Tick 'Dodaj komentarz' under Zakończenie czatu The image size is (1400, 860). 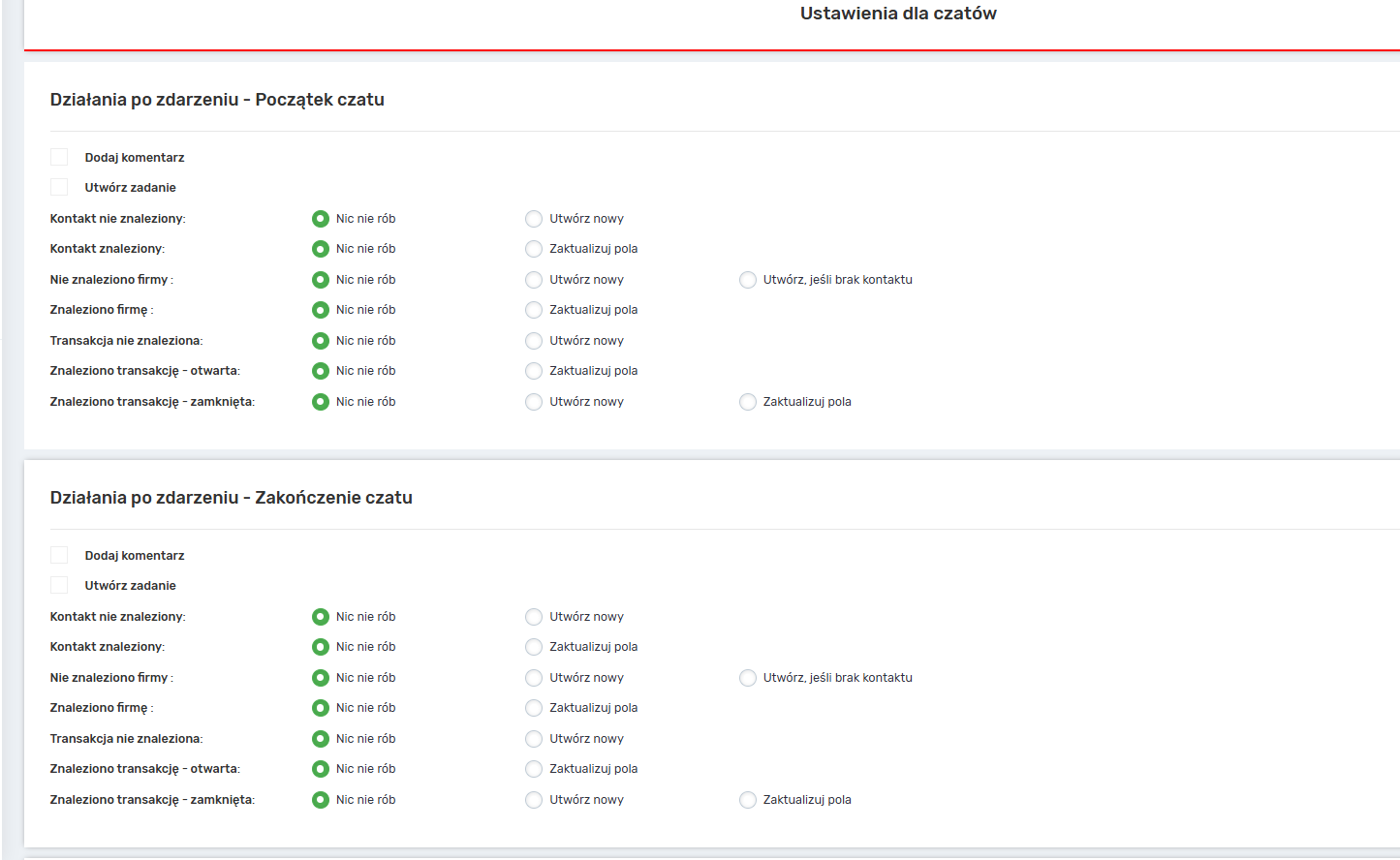pos(59,555)
